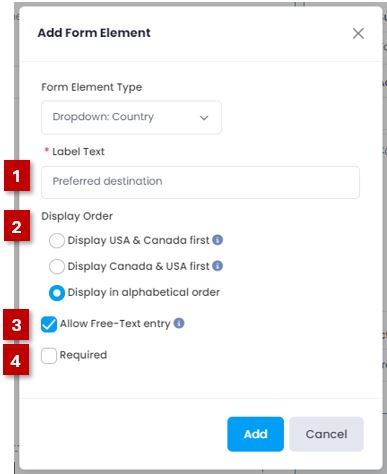Focus the Preferred destination label text field
Viewport: 387px width, 474px height.
point(200,182)
